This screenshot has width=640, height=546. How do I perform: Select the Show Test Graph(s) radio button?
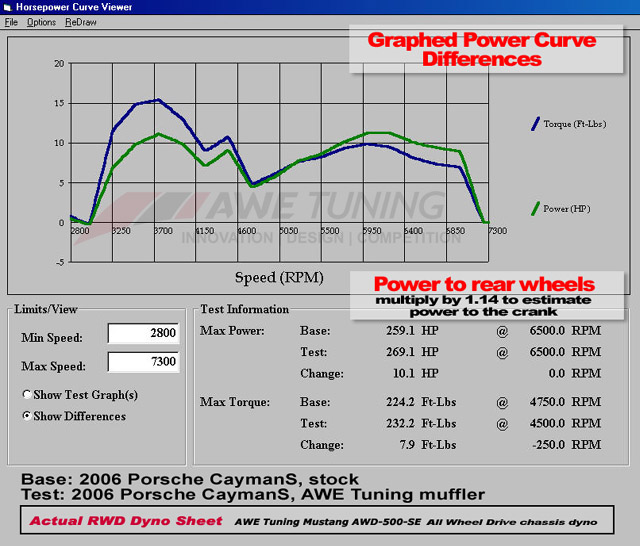pos(27,395)
